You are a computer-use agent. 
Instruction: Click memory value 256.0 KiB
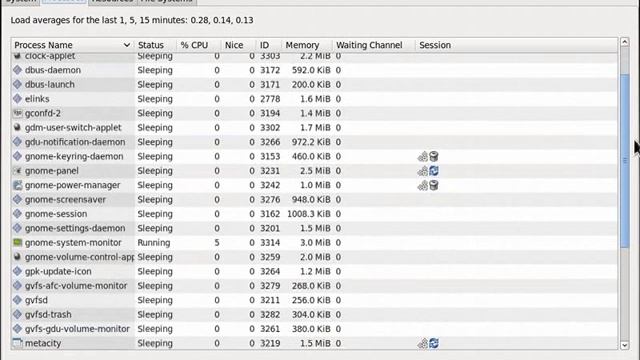pos(311,300)
